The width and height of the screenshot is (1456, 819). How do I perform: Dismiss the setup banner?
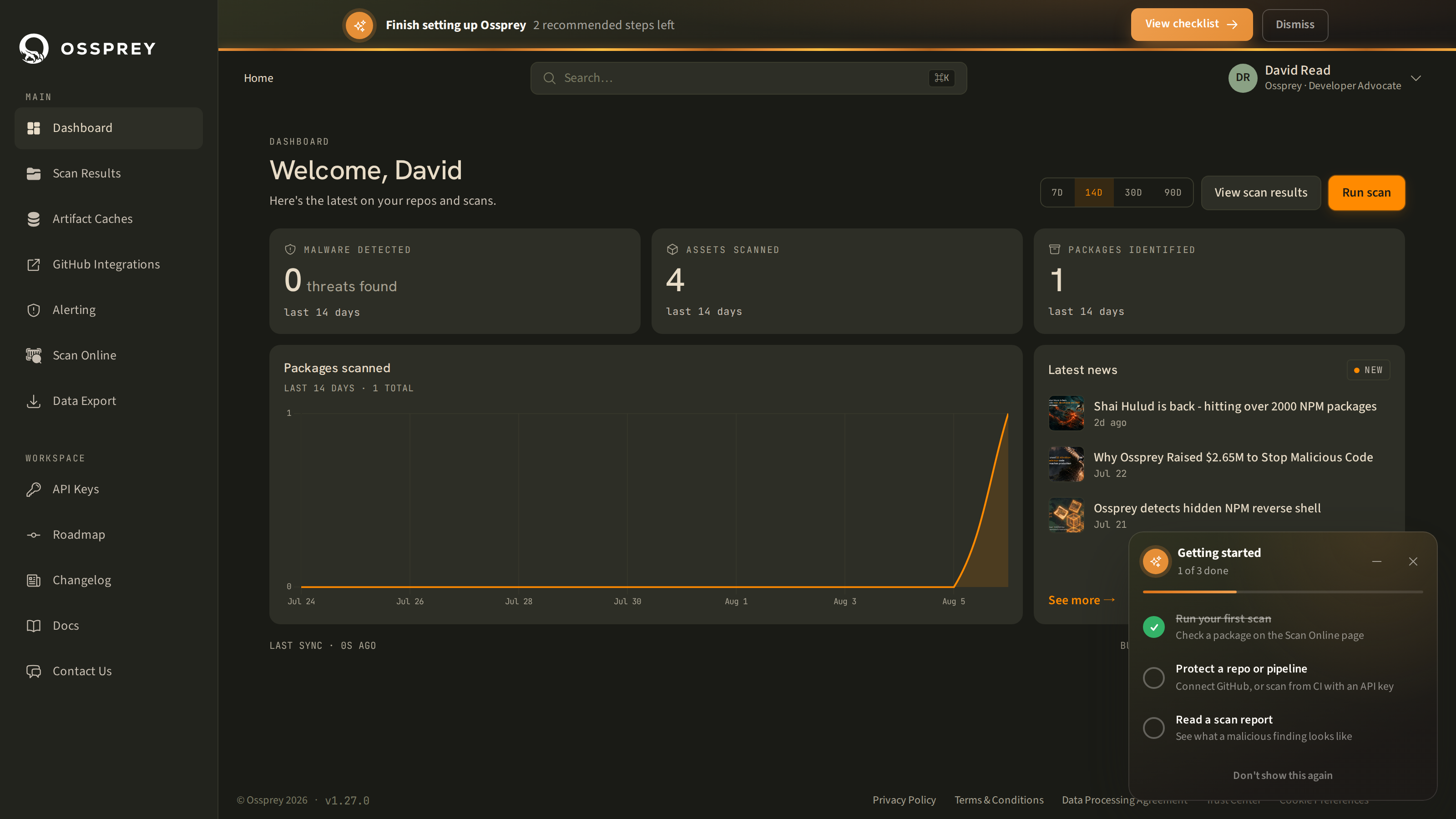click(1295, 25)
